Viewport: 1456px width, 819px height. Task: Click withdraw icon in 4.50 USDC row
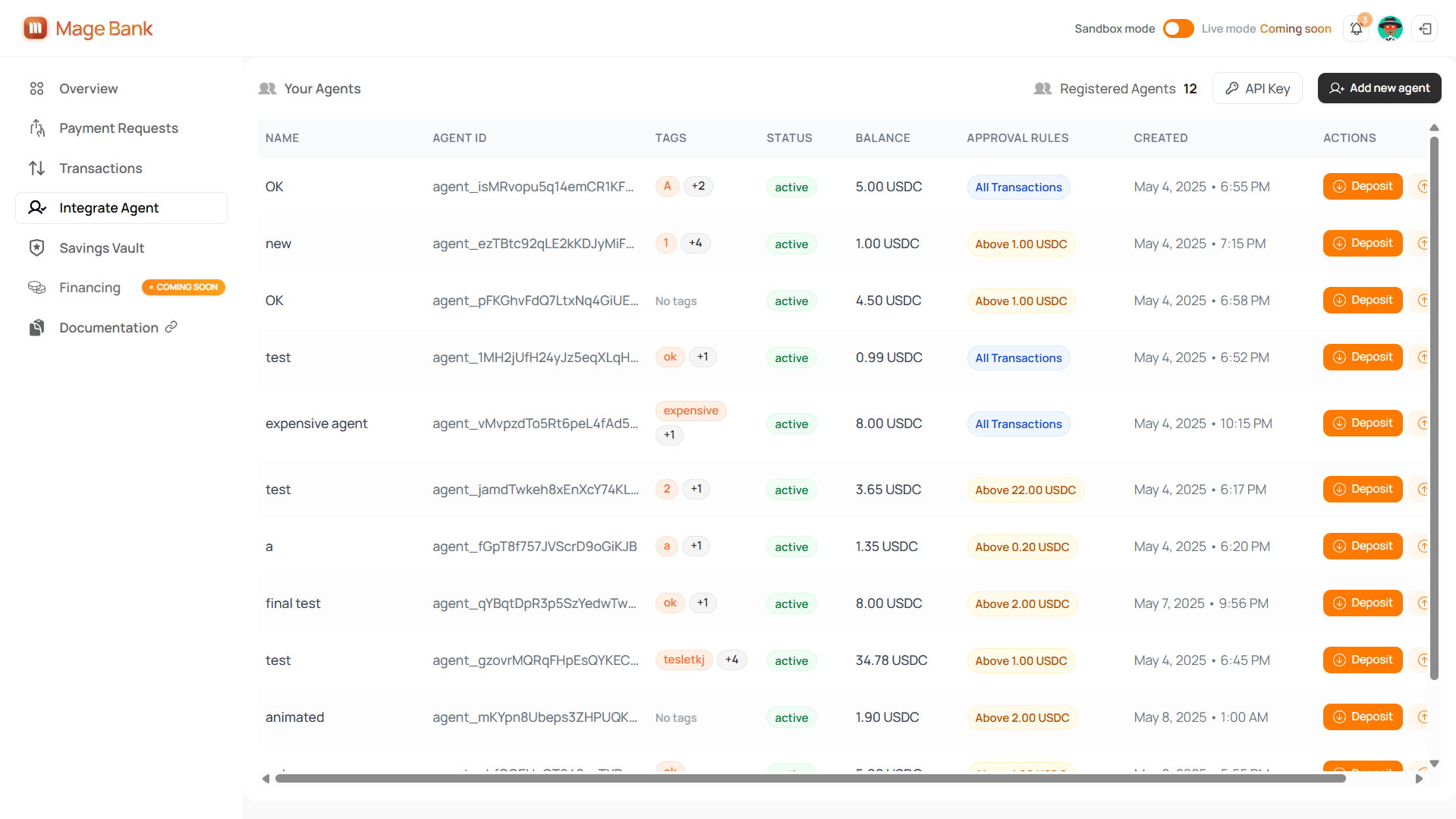1421,301
